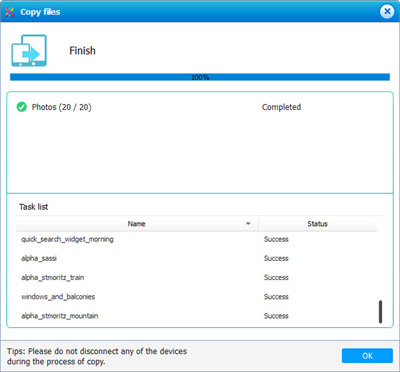The image size is (400, 372).
Task: Select the windows_and_balconies task row
Action: 197,297
